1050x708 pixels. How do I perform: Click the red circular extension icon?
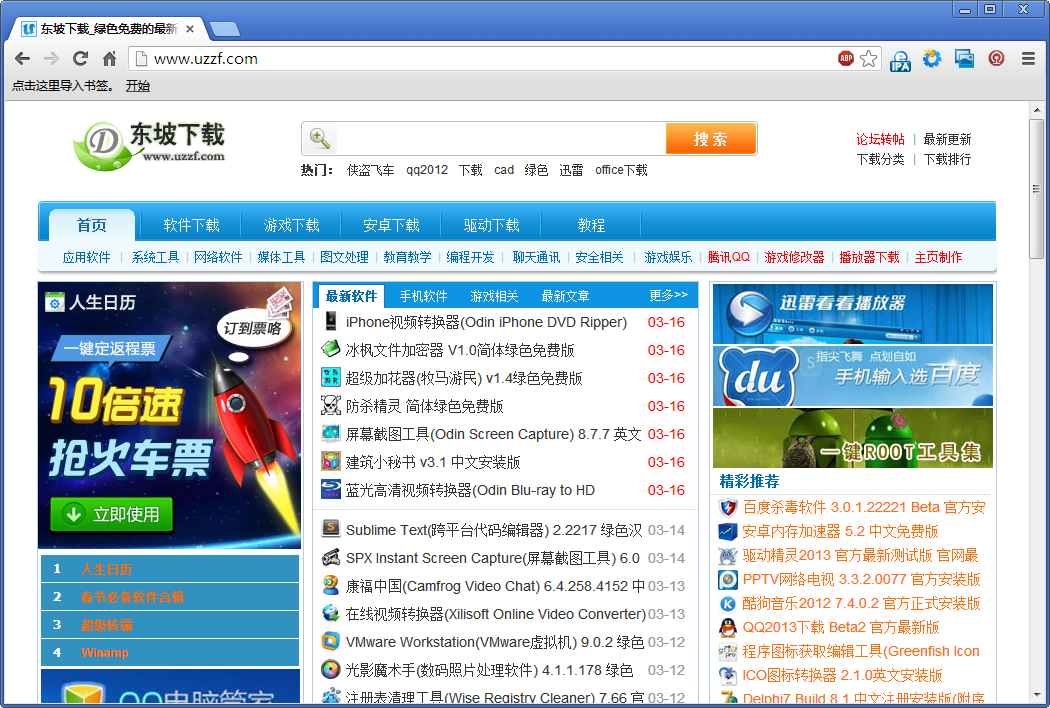(x=996, y=59)
